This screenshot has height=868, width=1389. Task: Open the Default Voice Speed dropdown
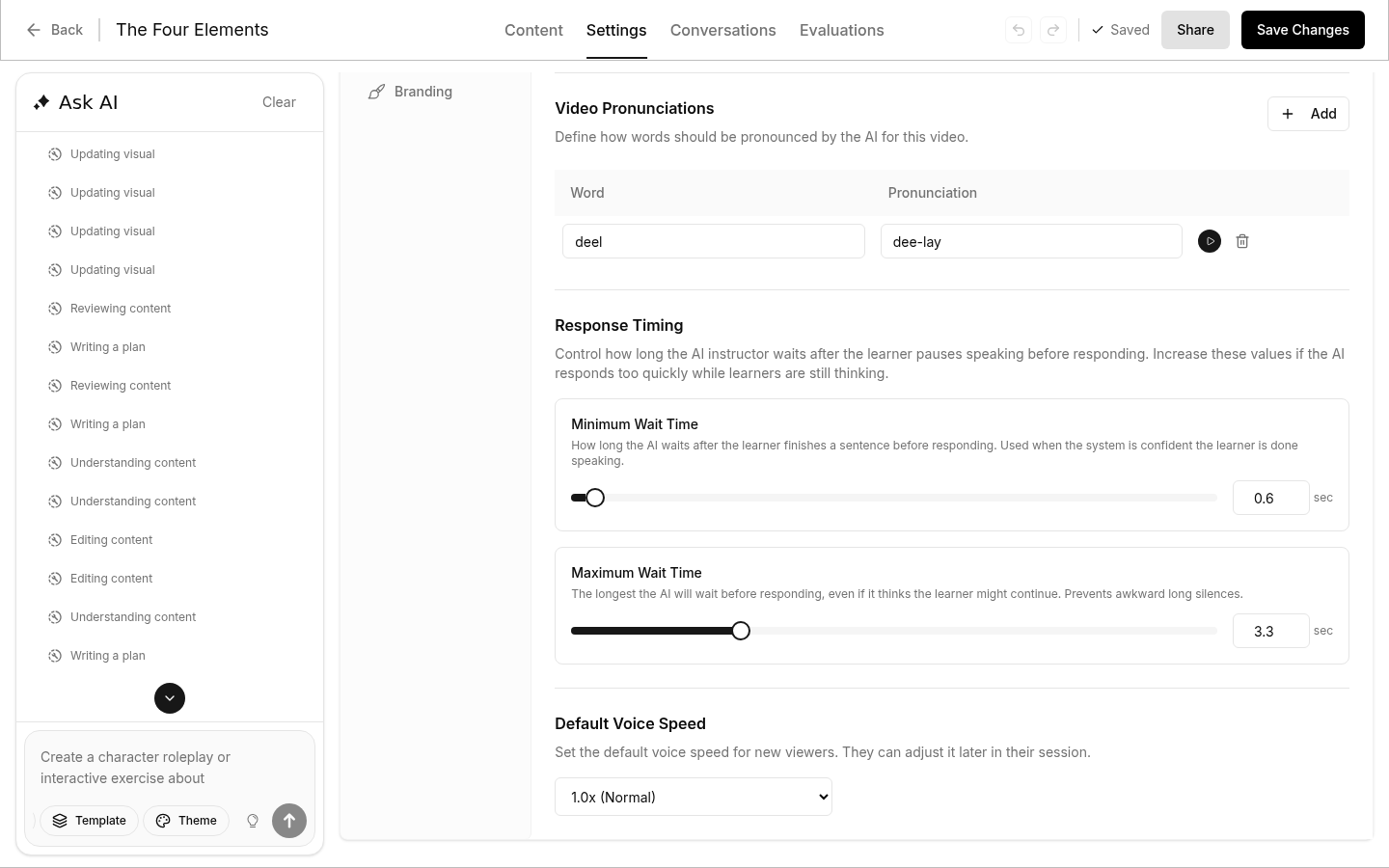(x=693, y=797)
